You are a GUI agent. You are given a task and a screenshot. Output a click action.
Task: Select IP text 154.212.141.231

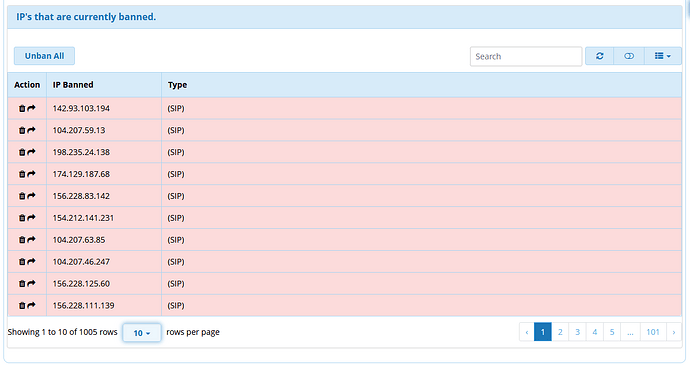tap(84, 218)
